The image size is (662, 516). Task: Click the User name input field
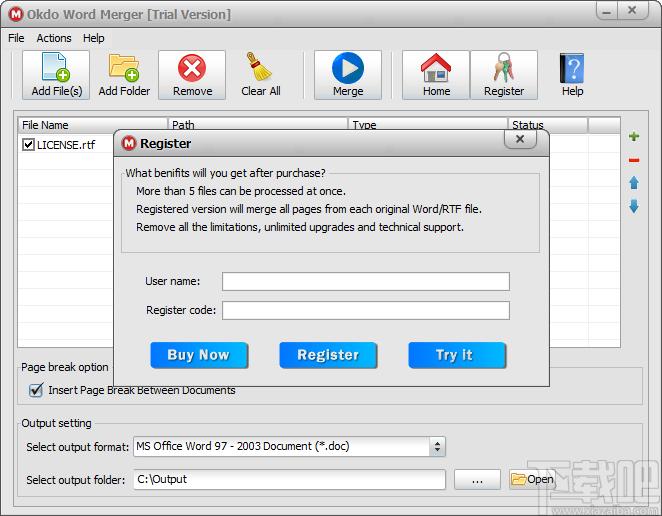coord(366,281)
